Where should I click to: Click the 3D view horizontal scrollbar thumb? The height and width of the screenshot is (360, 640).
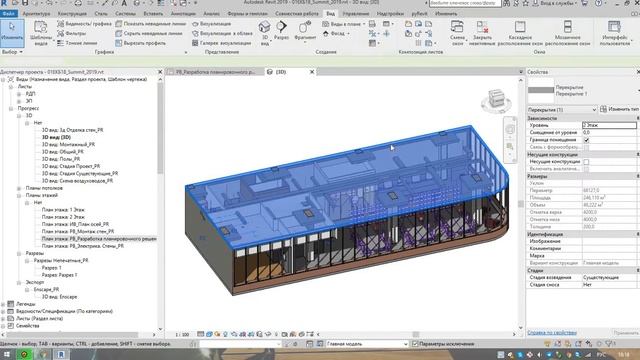click(x=416, y=334)
